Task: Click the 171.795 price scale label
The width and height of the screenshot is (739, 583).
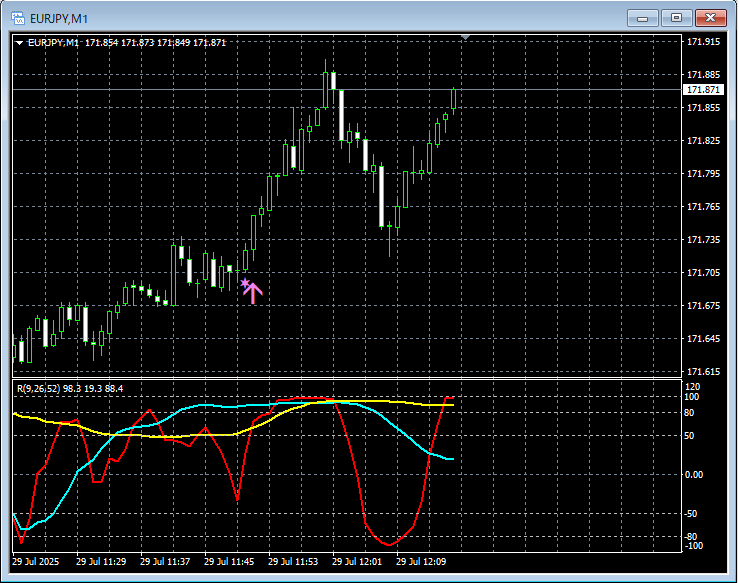Action: click(703, 174)
